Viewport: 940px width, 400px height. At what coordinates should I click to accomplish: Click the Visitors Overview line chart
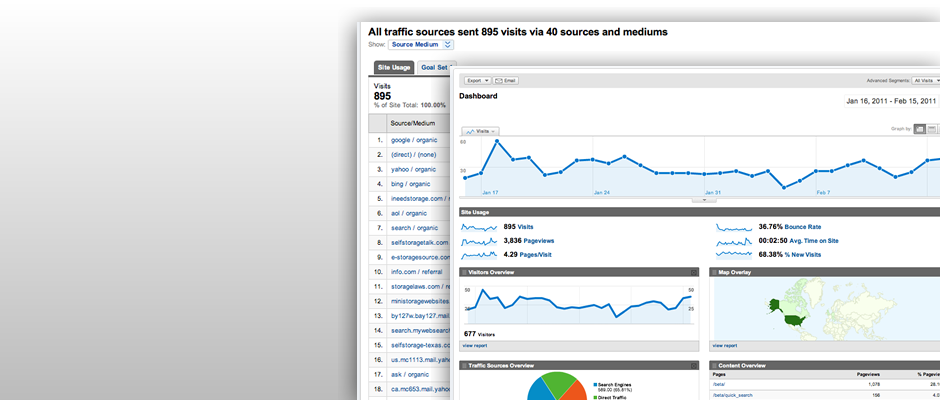pos(579,303)
